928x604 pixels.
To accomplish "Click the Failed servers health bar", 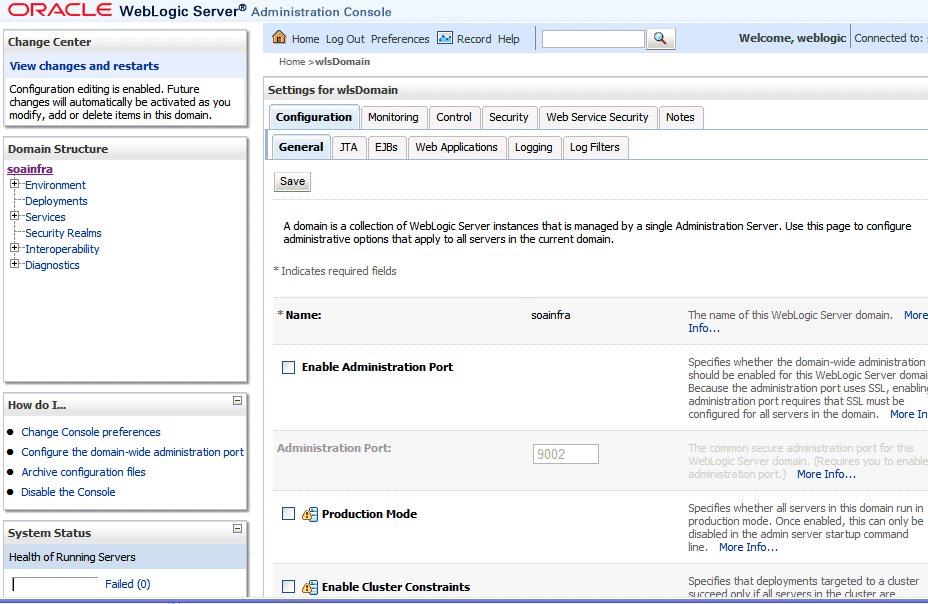I will [x=55, y=584].
